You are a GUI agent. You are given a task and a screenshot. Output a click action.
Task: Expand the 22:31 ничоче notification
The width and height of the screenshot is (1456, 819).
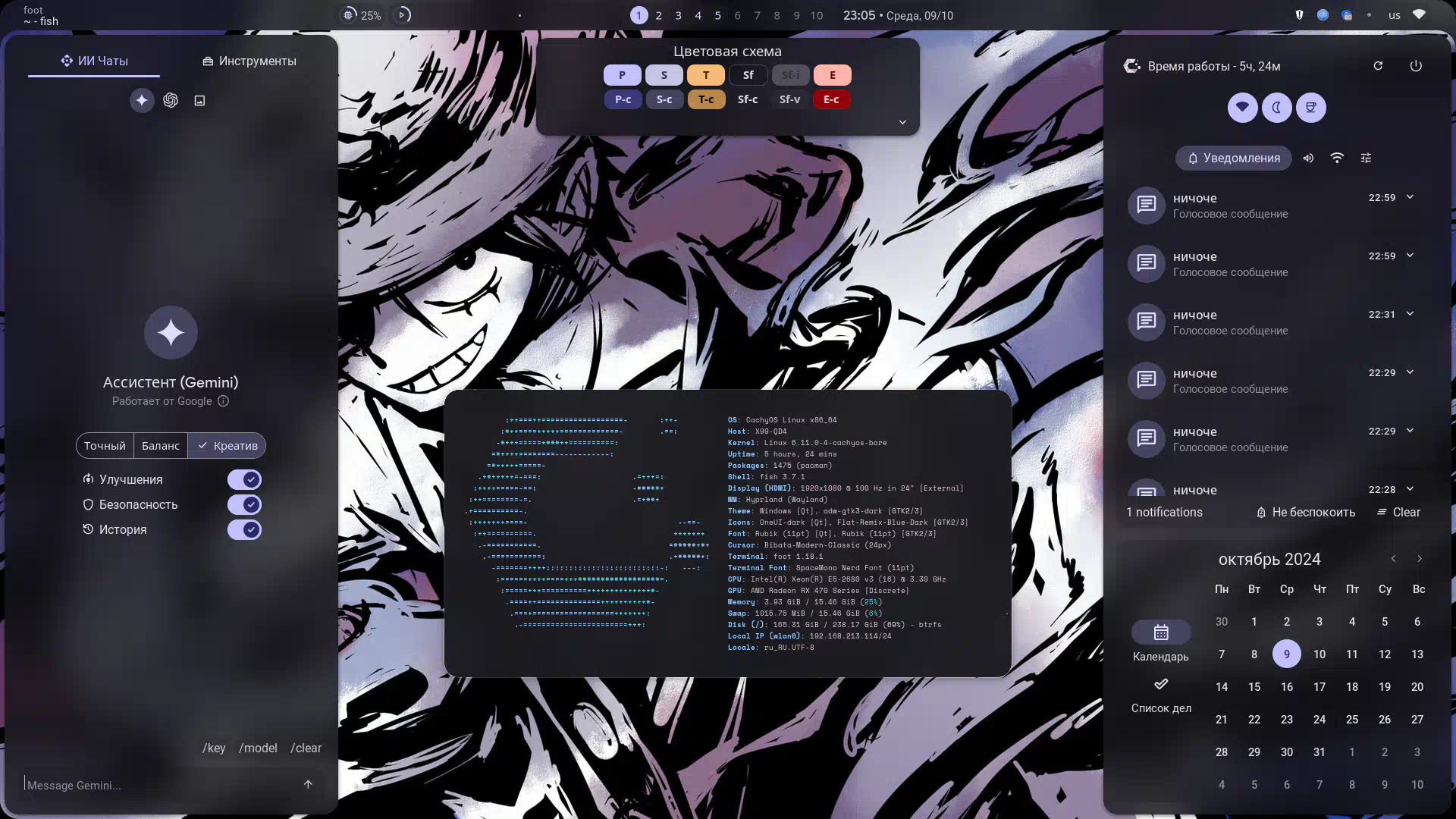pyautogui.click(x=1410, y=314)
